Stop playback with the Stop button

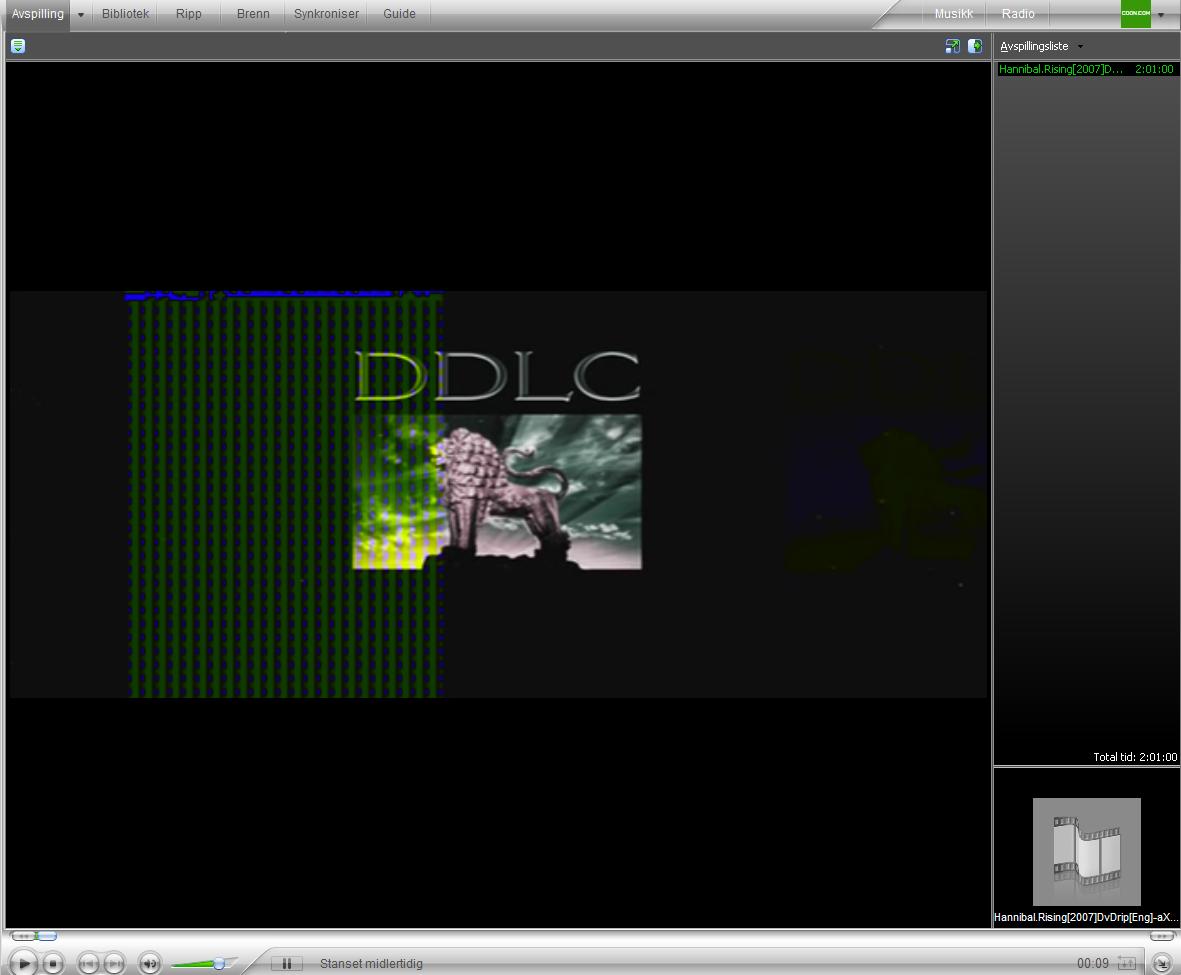[x=53, y=964]
